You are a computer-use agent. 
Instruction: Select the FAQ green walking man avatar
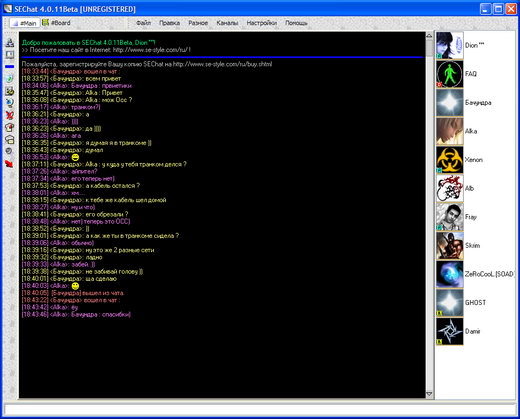point(450,74)
